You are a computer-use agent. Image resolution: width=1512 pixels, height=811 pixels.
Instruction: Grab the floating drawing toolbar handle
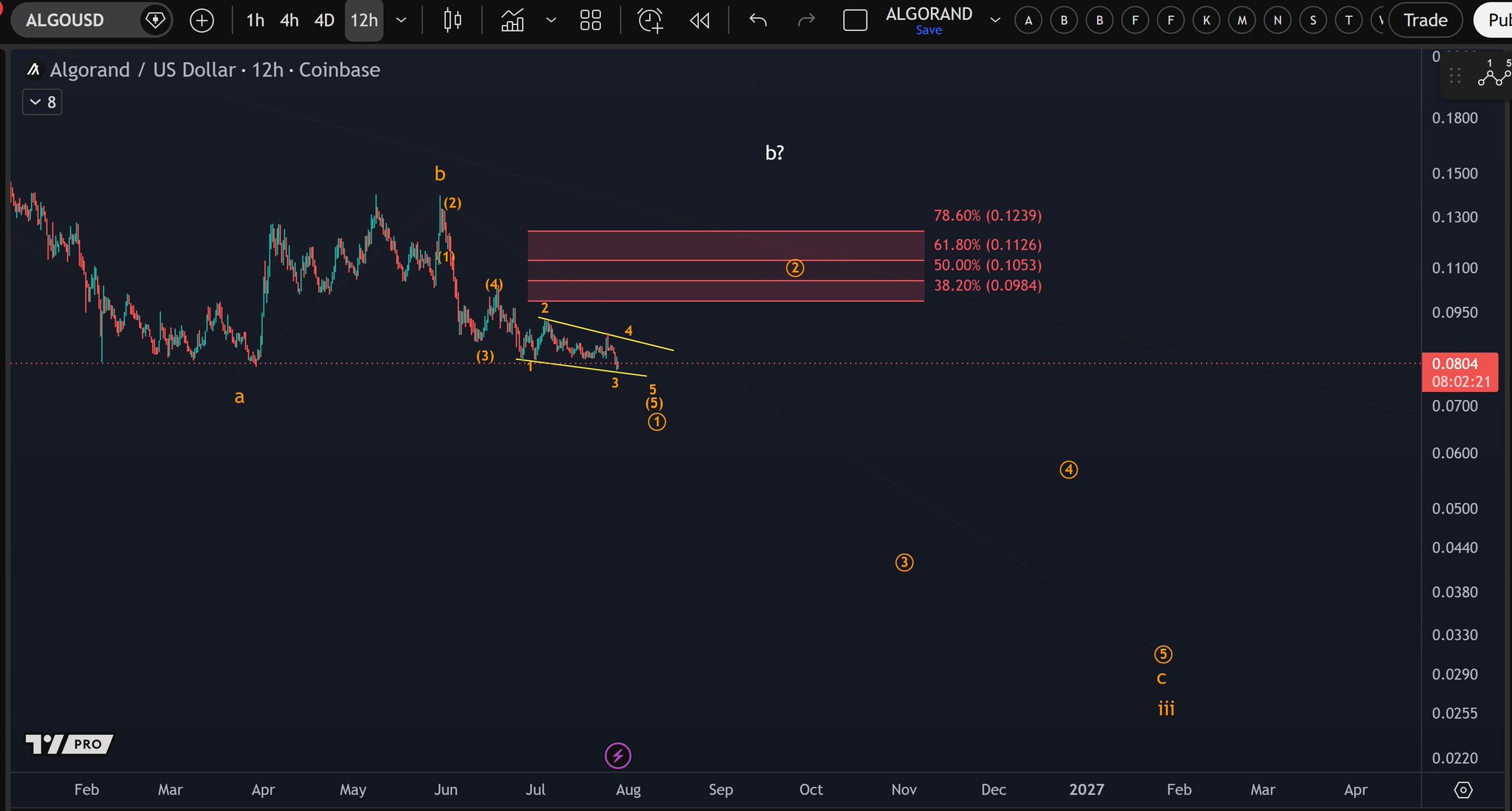(x=1454, y=75)
